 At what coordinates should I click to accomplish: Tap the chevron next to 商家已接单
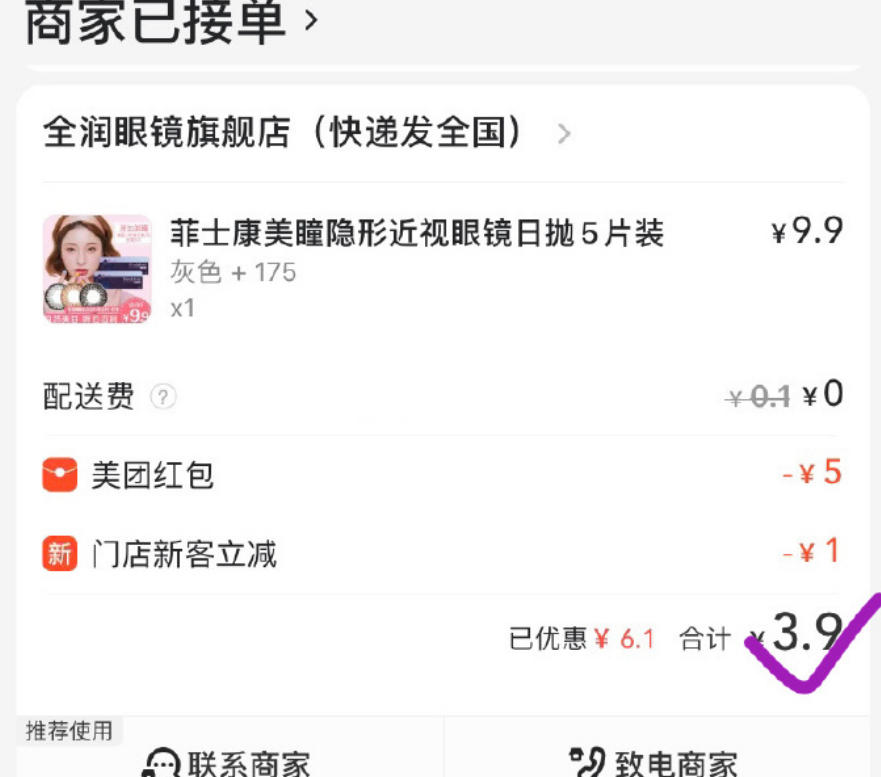[x=311, y=21]
